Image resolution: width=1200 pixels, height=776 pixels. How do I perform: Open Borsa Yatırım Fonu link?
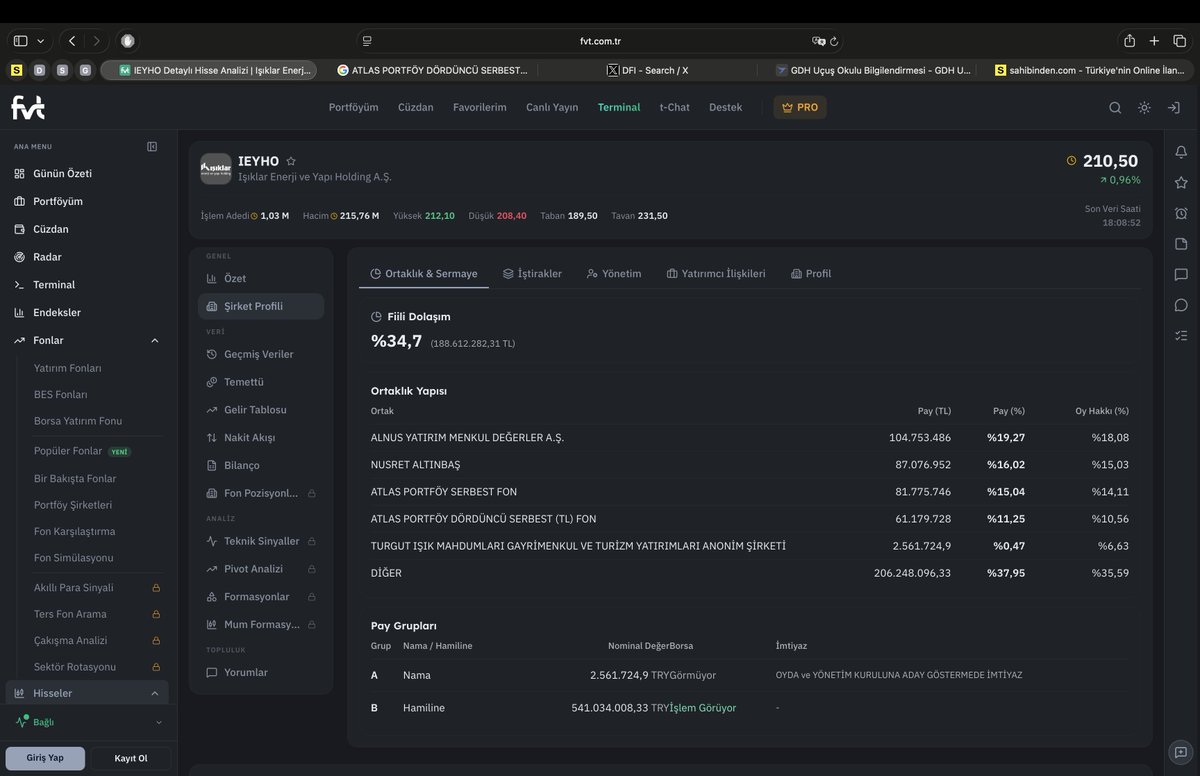pyautogui.click(x=78, y=421)
